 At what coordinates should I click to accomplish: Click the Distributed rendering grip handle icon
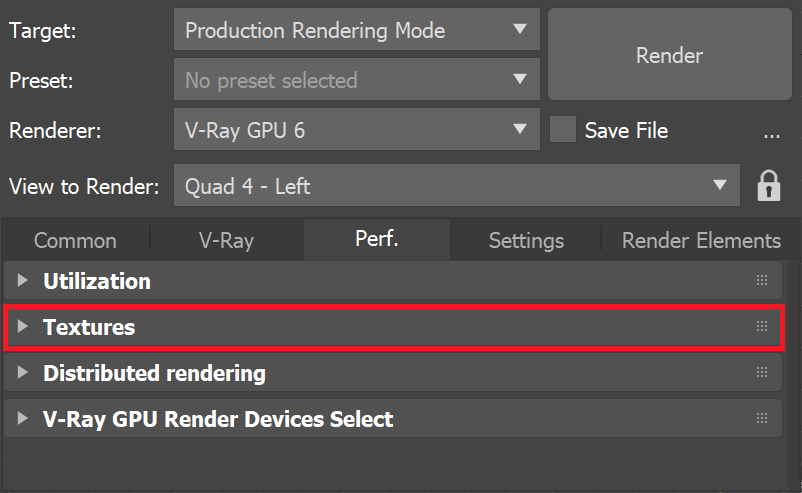click(762, 372)
